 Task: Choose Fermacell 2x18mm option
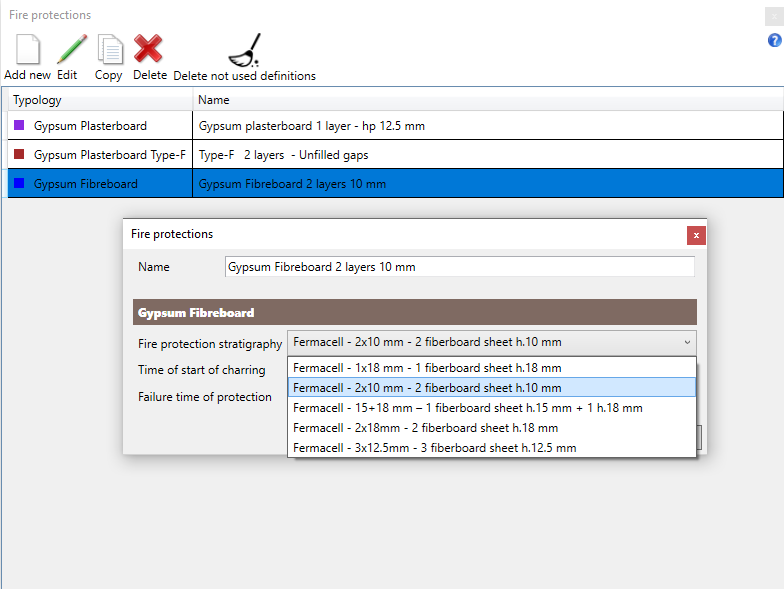tap(492, 428)
